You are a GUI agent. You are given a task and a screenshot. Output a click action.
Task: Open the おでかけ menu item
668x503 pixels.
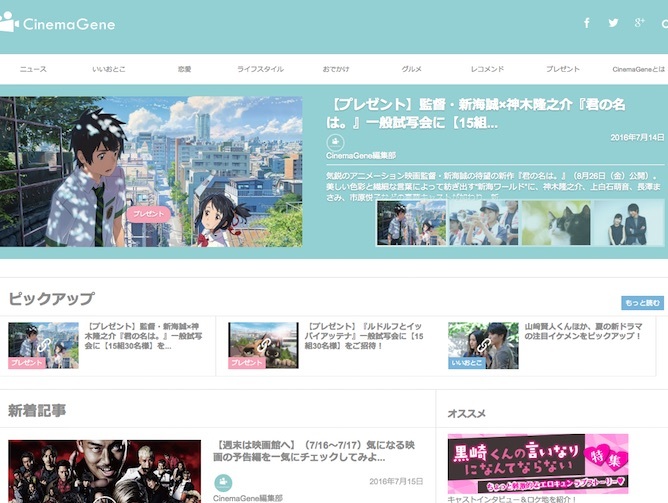[x=336, y=69]
